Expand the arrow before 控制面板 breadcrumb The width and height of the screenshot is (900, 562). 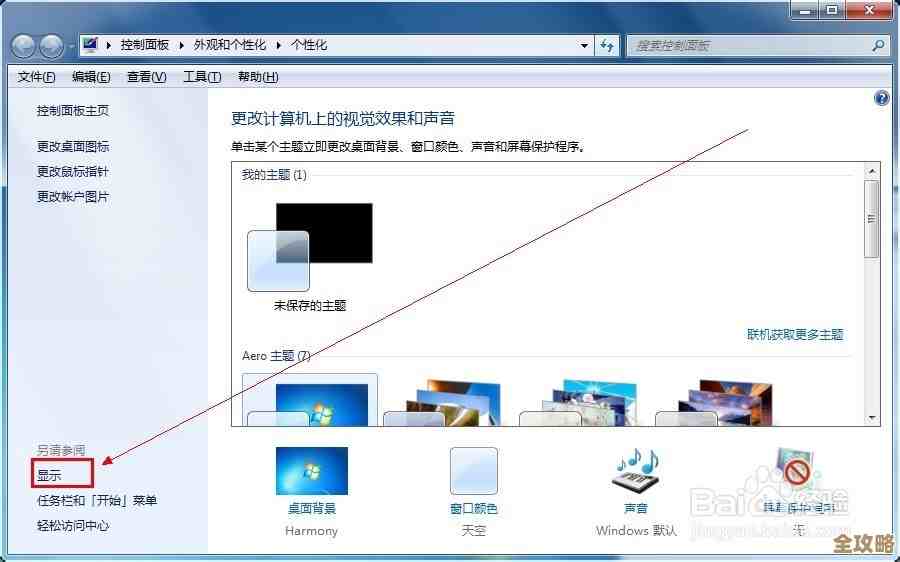(x=108, y=45)
